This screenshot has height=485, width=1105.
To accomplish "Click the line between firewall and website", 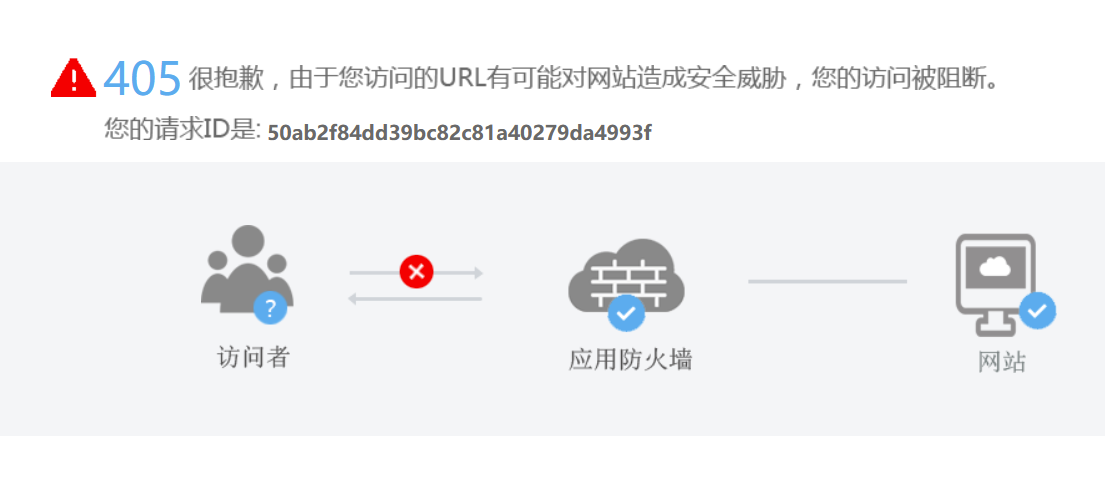I will tap(827, 281).
